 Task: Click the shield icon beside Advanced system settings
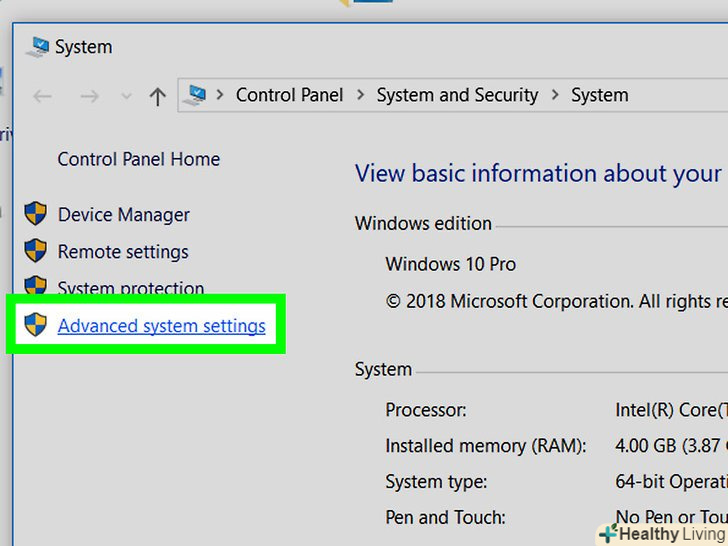pyautogui.click(x=36, y=325)
